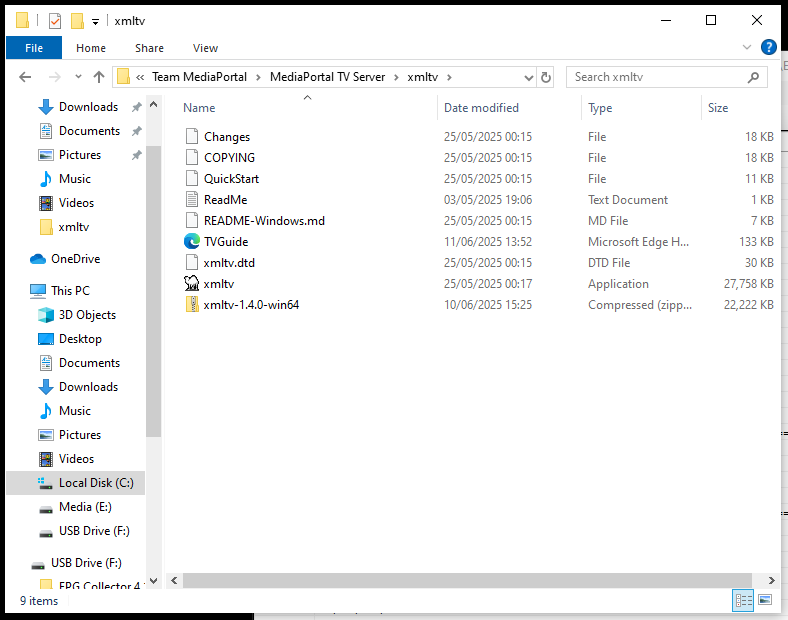
Task: Open the Help question mark icon
Action: tap(768, 47)
